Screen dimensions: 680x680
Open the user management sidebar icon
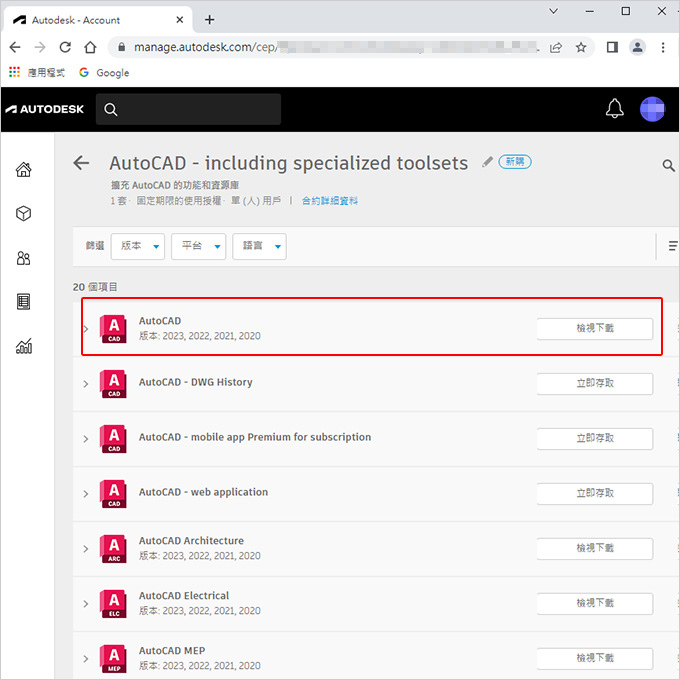(23, 258)
